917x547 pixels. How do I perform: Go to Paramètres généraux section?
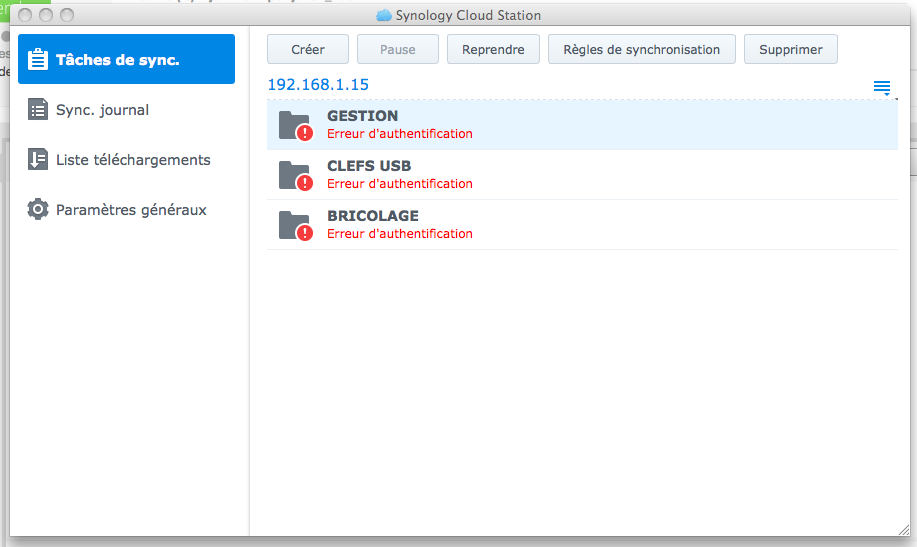click(126, 209)
